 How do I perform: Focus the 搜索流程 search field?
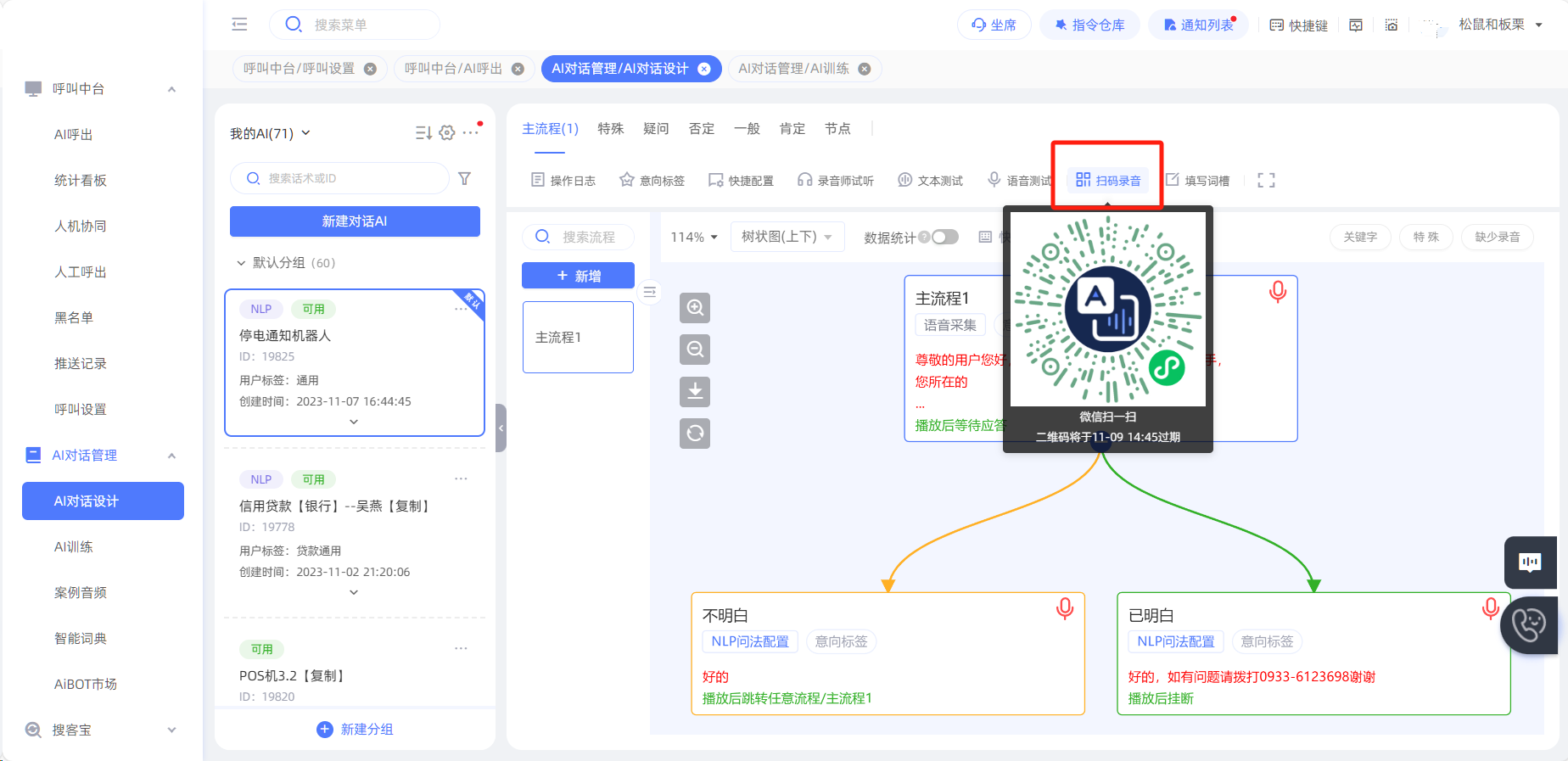(578, 238)
